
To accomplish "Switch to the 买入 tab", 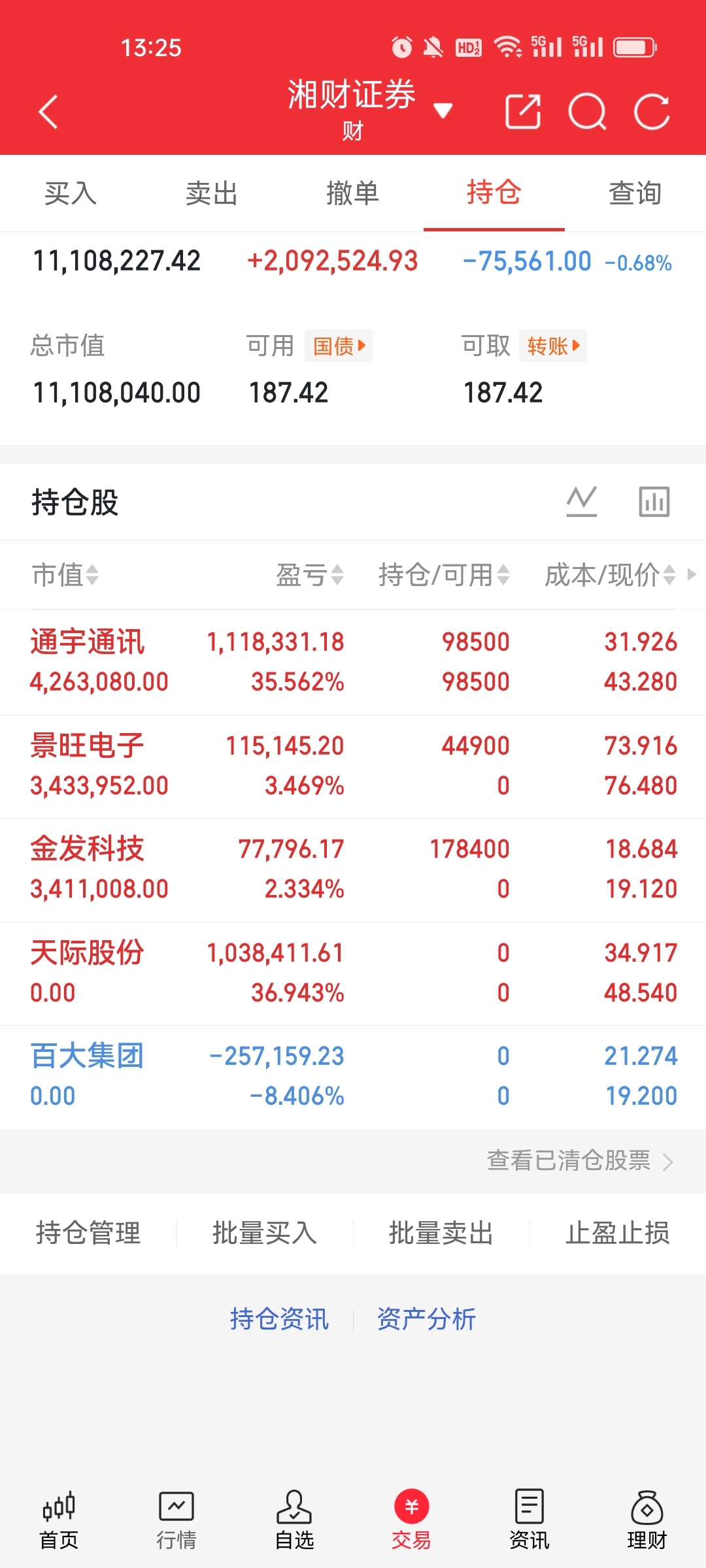I will 71,193.
